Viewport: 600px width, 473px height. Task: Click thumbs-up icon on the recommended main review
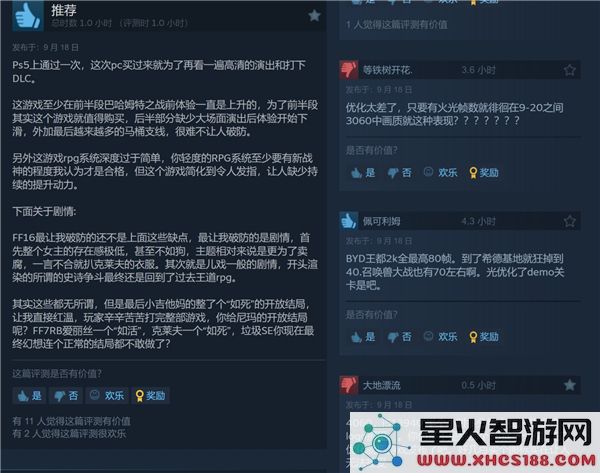pyautogui.click(x=28, y=15)
